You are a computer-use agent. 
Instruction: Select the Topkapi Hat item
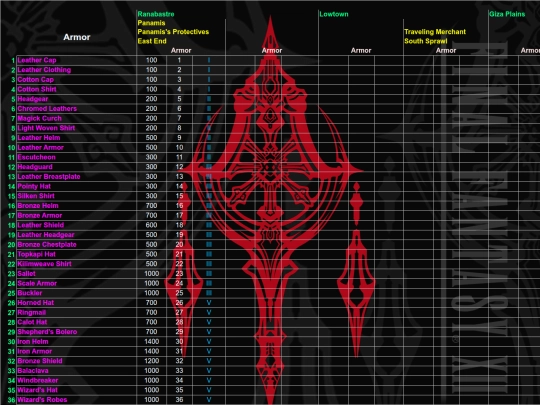37,254
